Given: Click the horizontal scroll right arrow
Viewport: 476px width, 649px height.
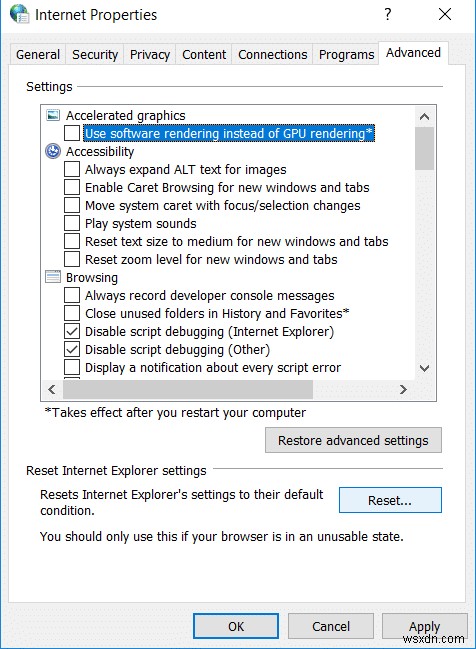Looking at the screenshot, I should 403,389.
